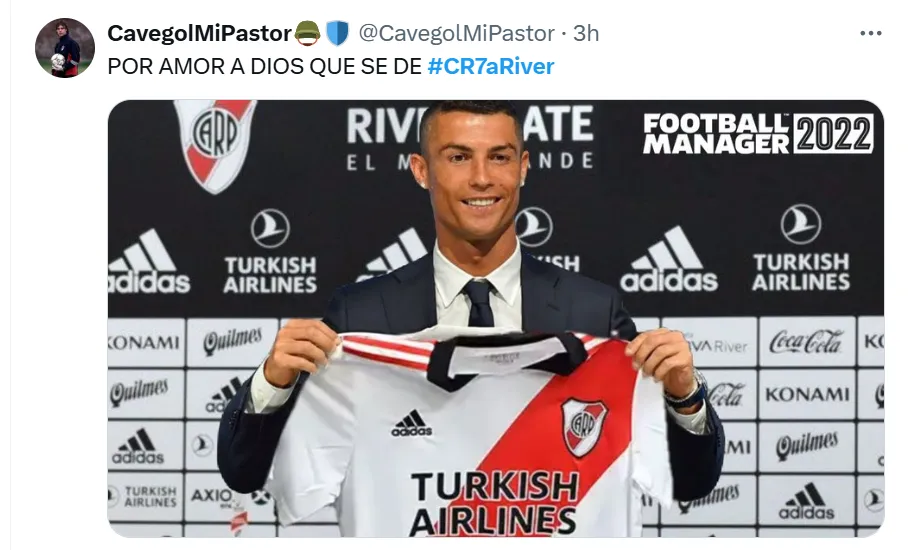Click the RIVER PLATE heading on the backdrop

click(470, 125)
